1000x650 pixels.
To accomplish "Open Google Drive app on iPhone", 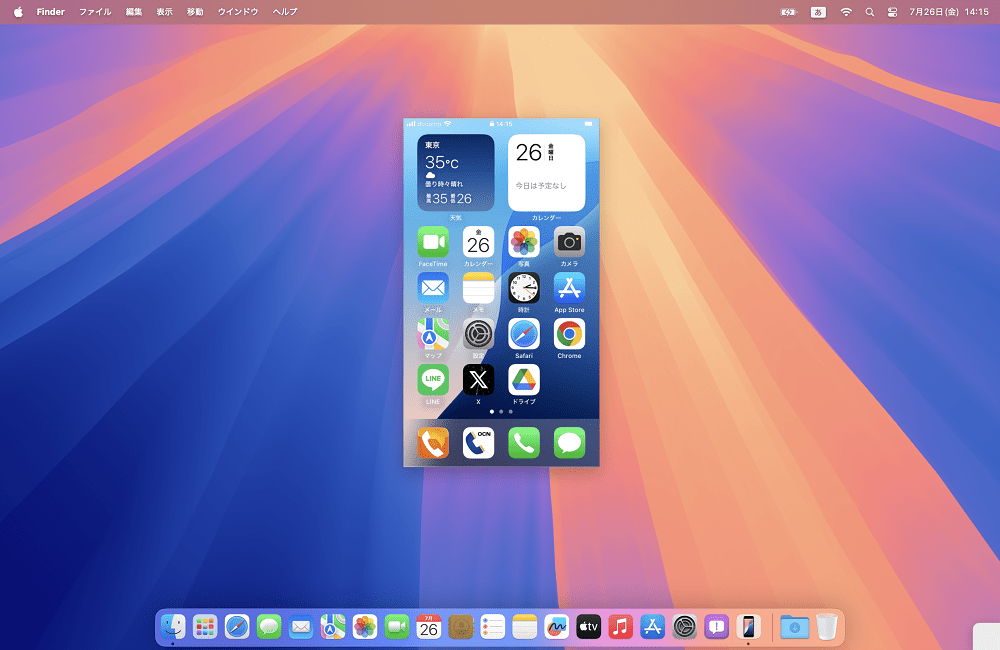I will pos(524,380).
